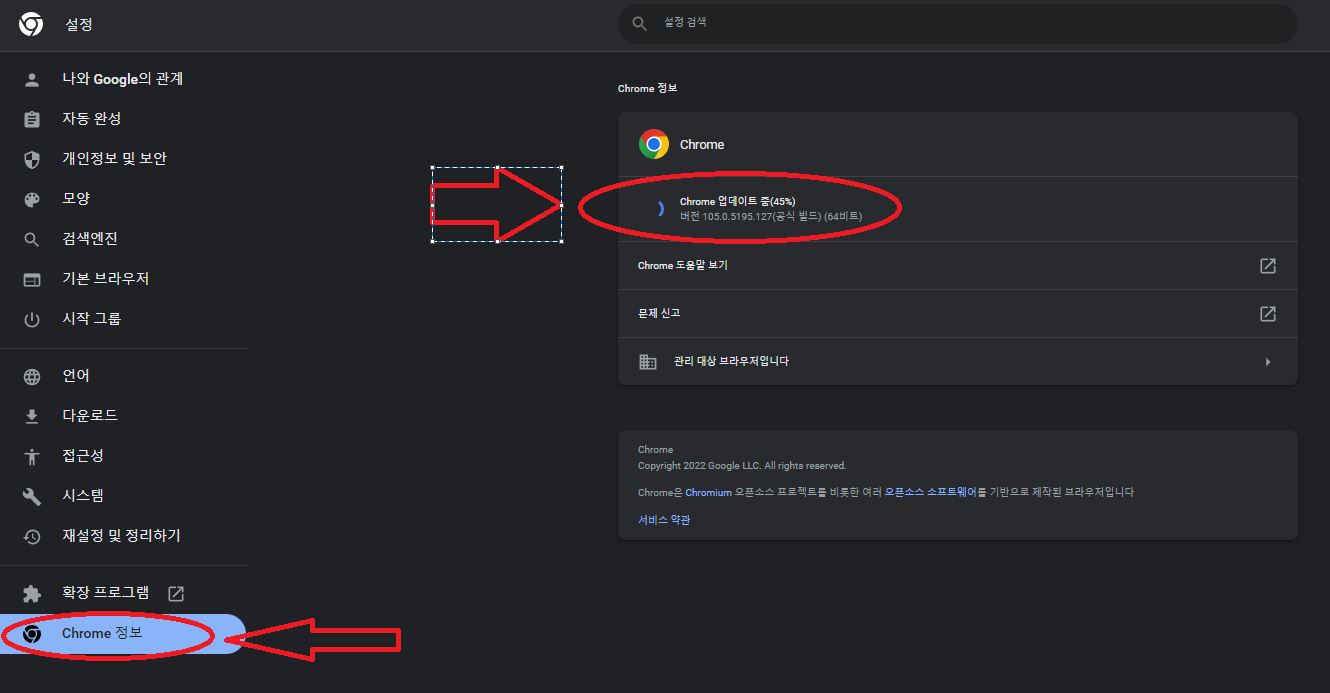Open the Chrome 도움말 보기 link row

tap(957, 266)
